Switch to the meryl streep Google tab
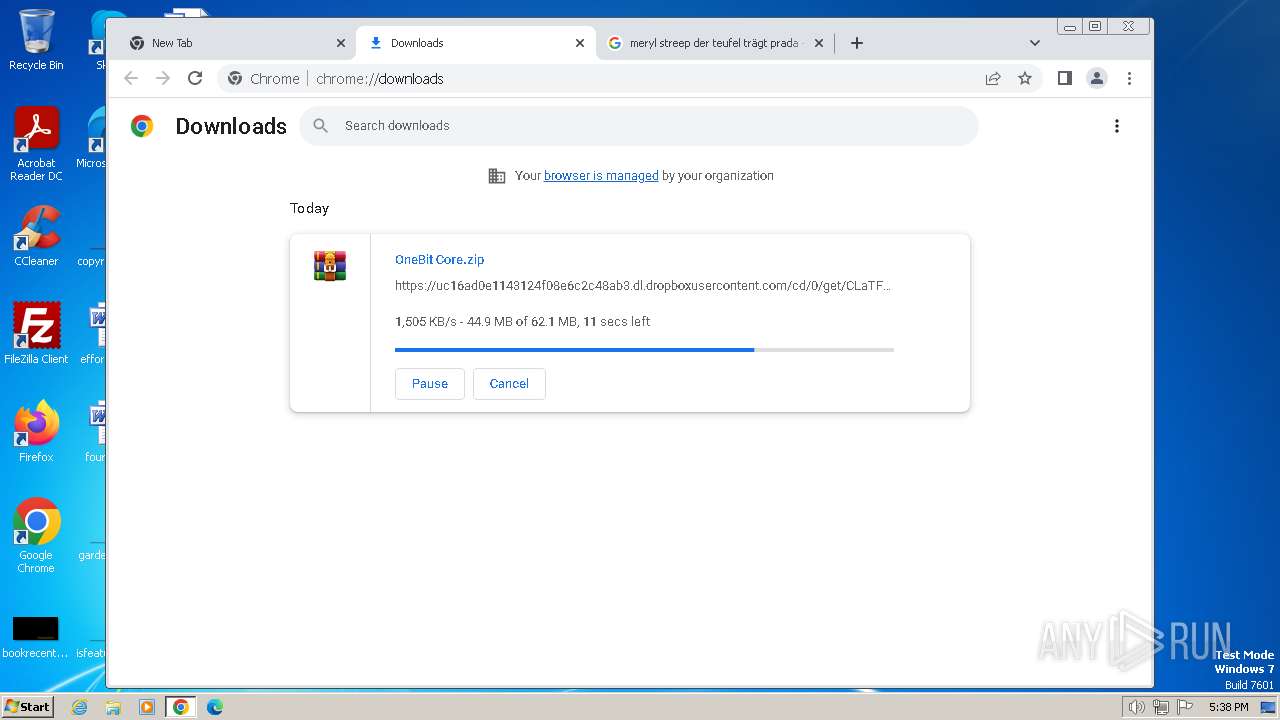Screen dimensions: 1280x720 click(714, 43)
